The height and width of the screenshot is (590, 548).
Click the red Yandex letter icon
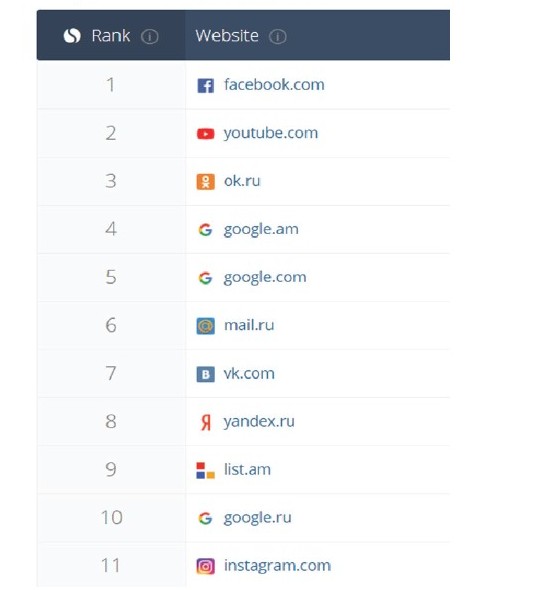pos(206,422)
